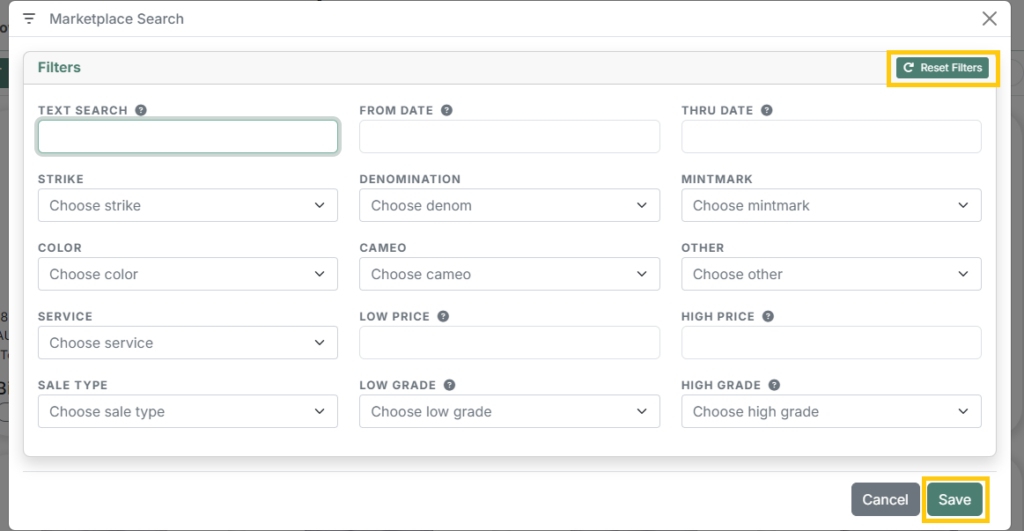Open the Choose strike dropdown
This screenshot has height=531, width=1024.
(188, 205)
